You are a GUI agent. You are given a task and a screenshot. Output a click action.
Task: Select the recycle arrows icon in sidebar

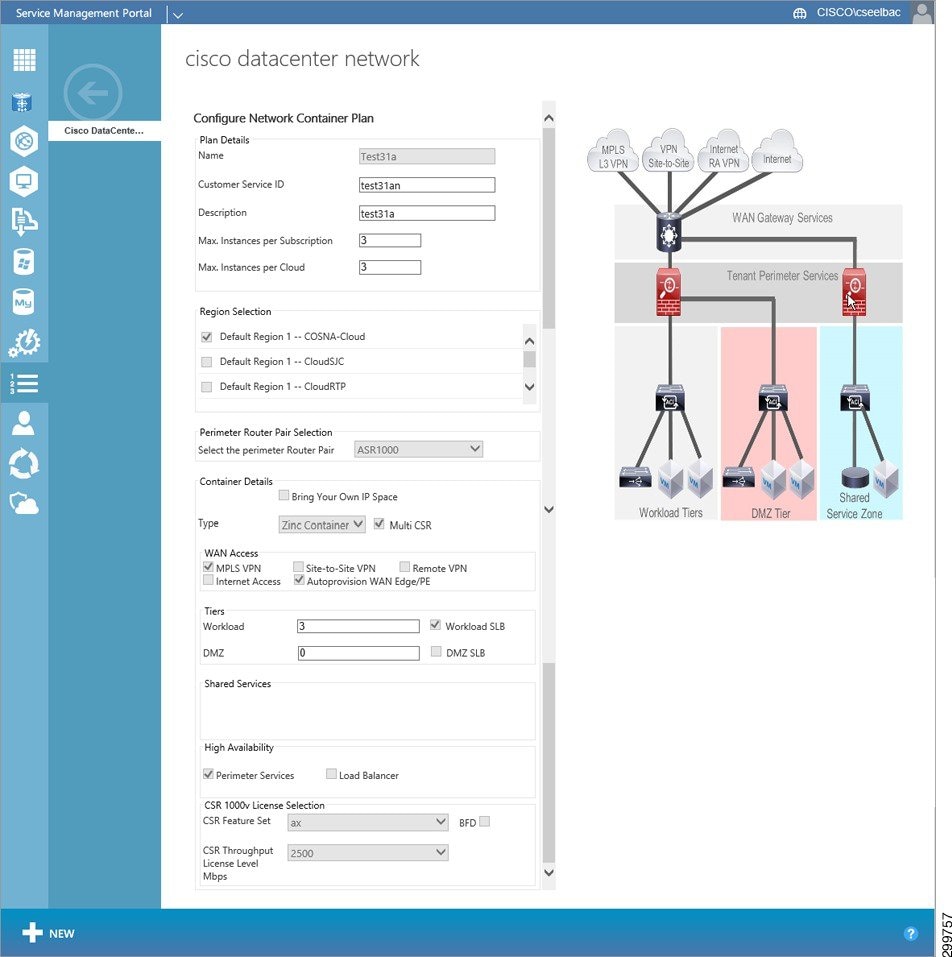pyautogui.click(x=24, y=462)
